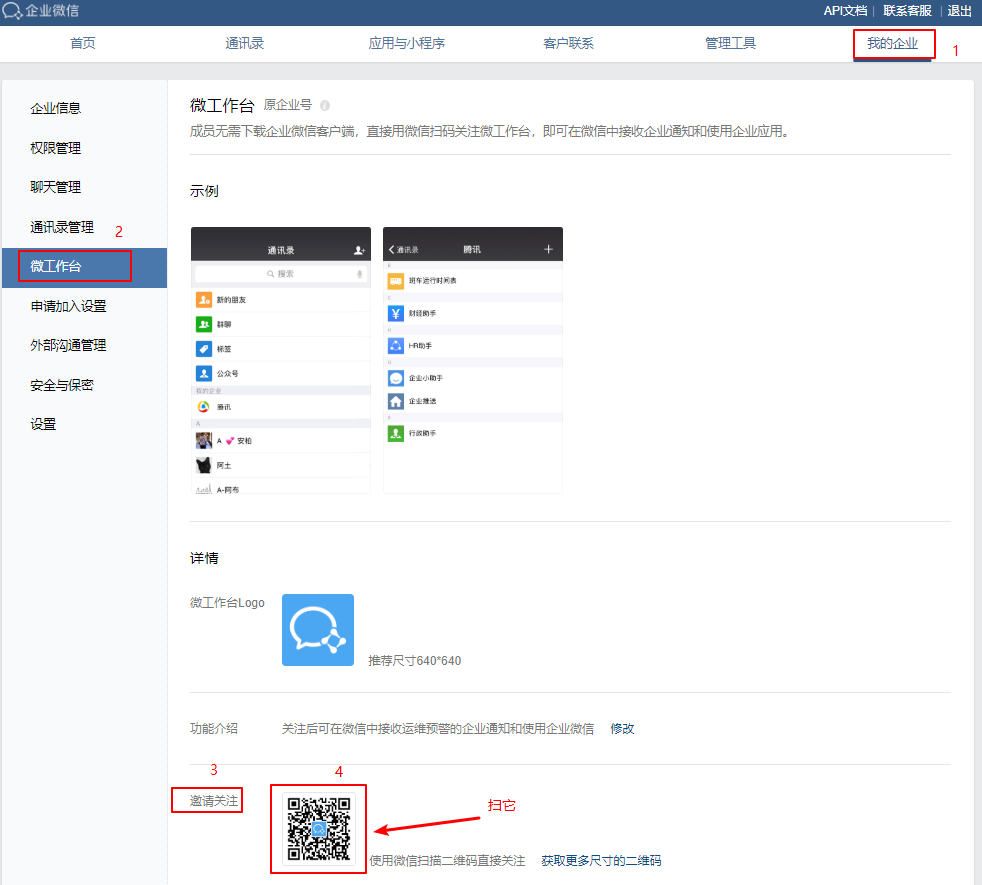Click the 推荐尺寸640*640 text
The image size is (982, 885).
coord(415,661)
